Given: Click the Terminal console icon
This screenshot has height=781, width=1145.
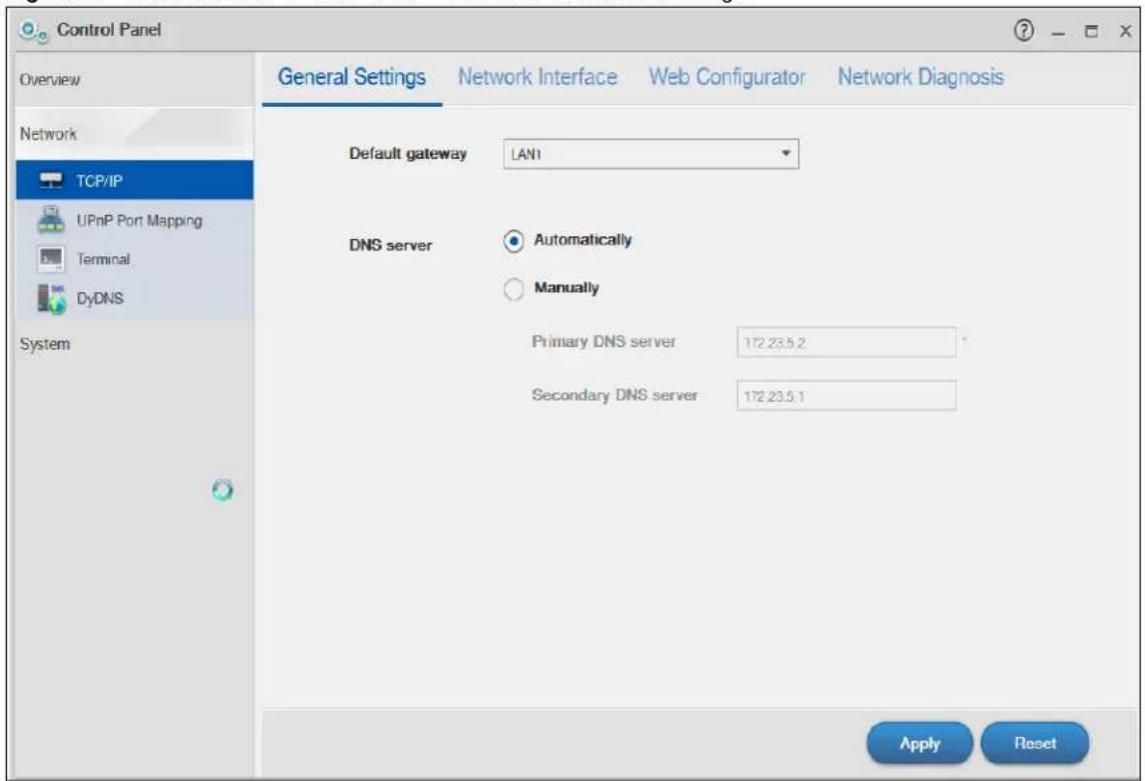Looking at the screenshot, I should [x=51, y=259].
